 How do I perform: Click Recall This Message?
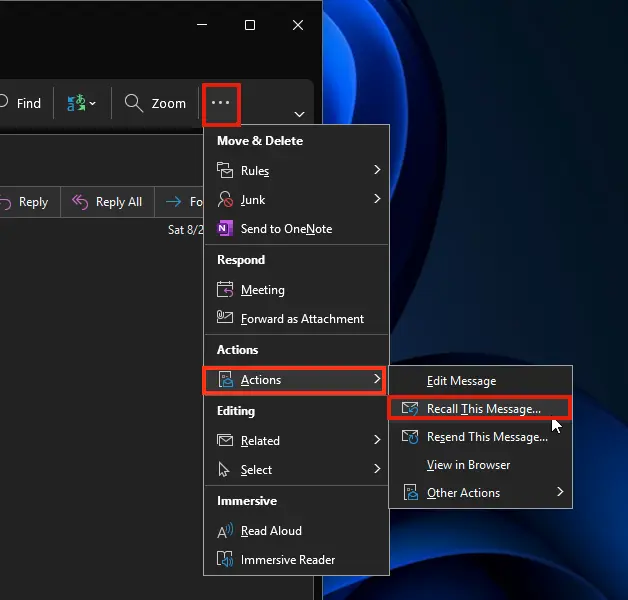(482, 408)
